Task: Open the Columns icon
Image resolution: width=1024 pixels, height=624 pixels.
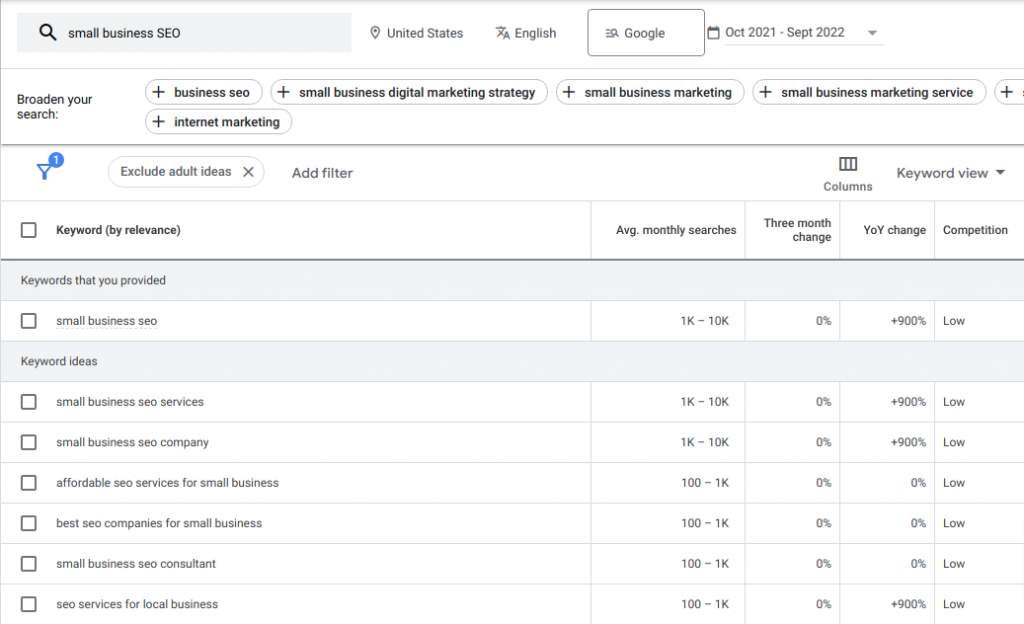Action: coord(848,164)
